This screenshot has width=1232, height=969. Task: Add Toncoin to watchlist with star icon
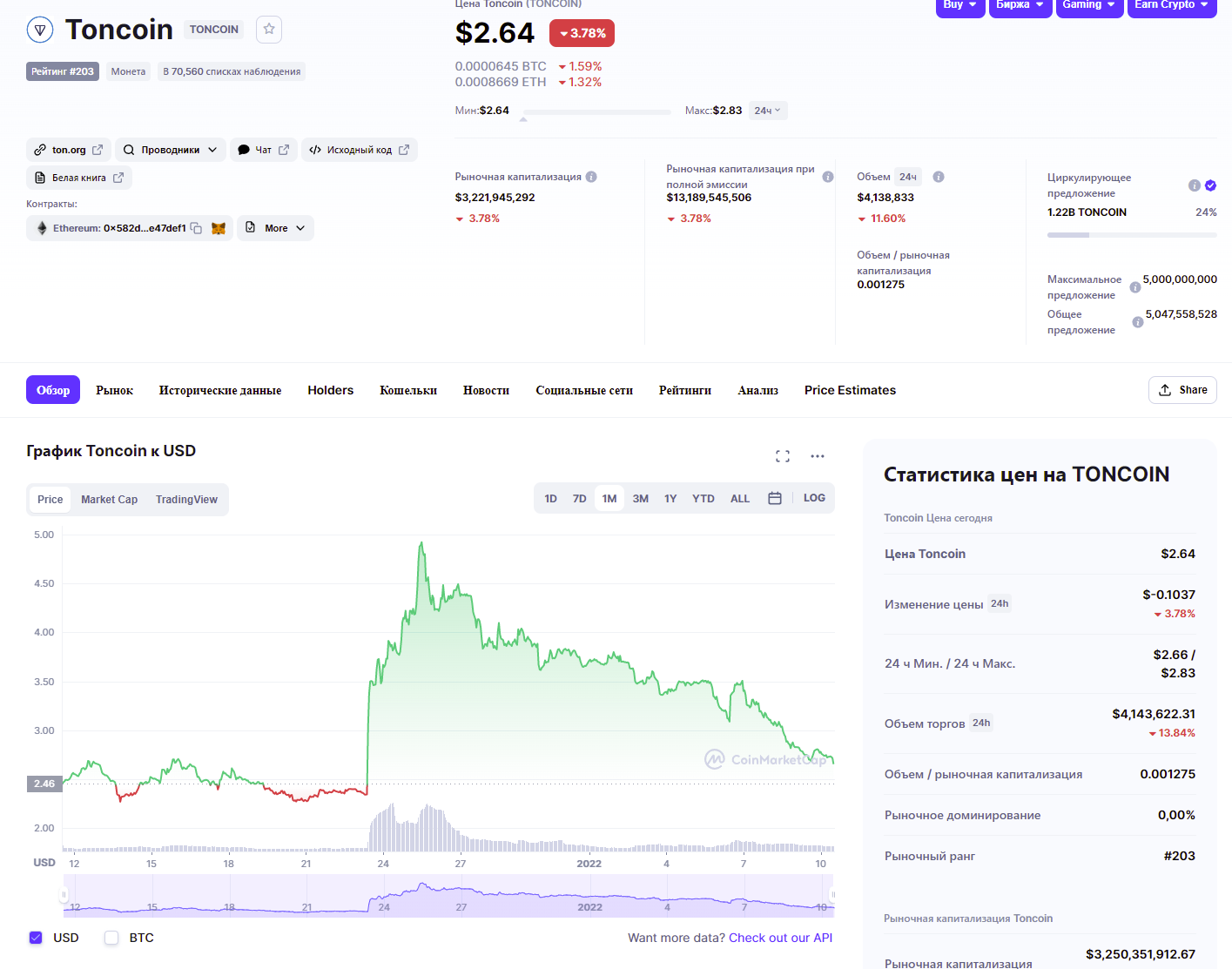[x=269, y=30]
